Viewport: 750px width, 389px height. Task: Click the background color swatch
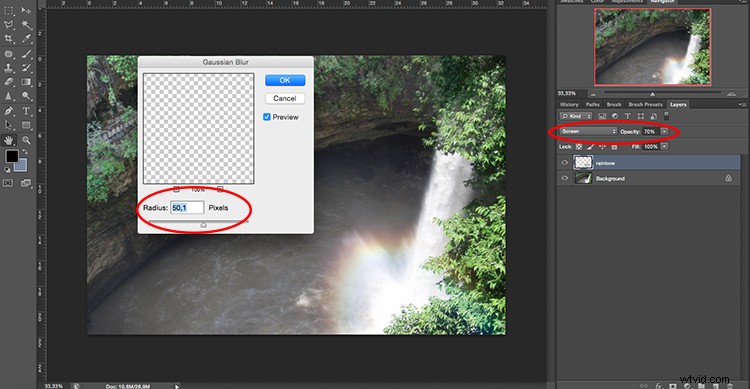point(21,166)
